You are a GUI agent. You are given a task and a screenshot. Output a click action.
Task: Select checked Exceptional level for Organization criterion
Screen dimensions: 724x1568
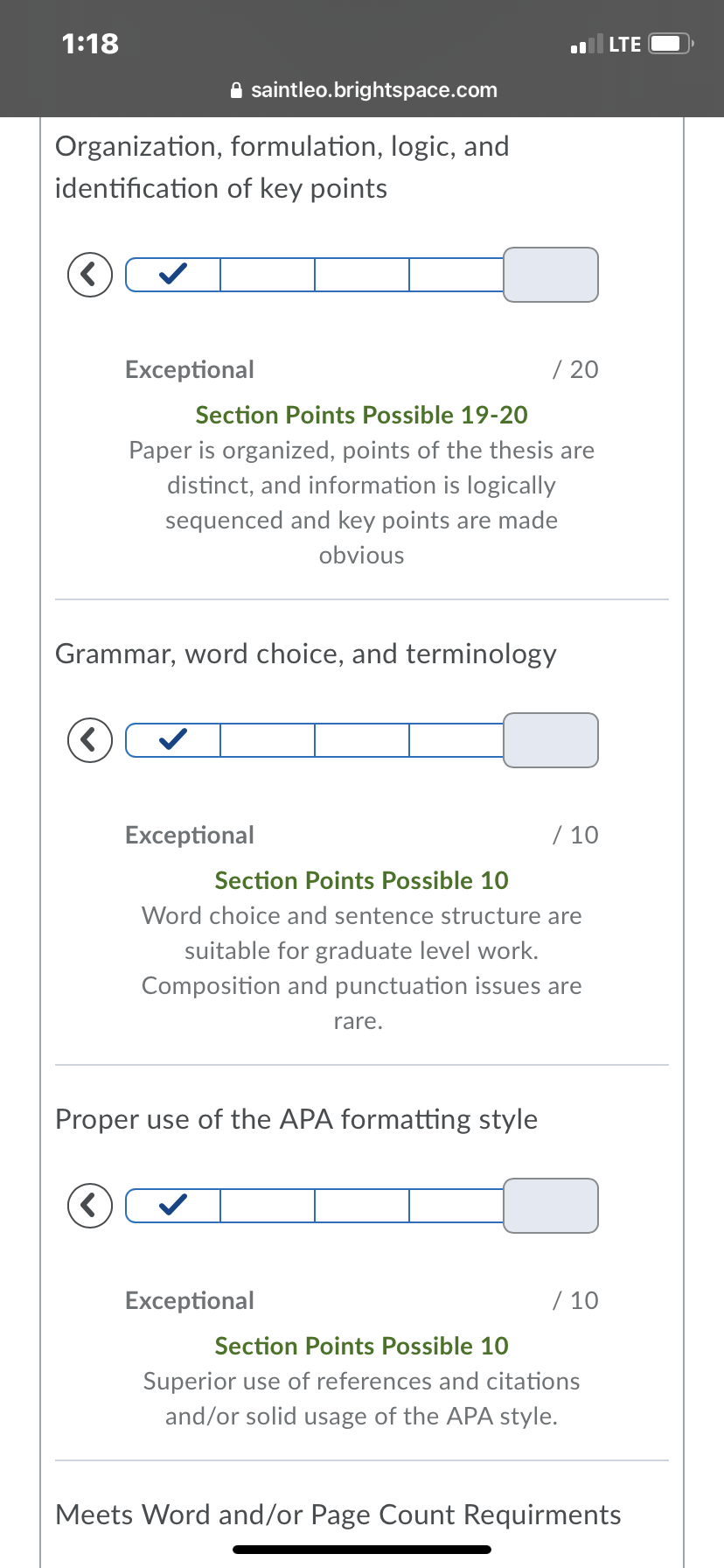[173, 275]
